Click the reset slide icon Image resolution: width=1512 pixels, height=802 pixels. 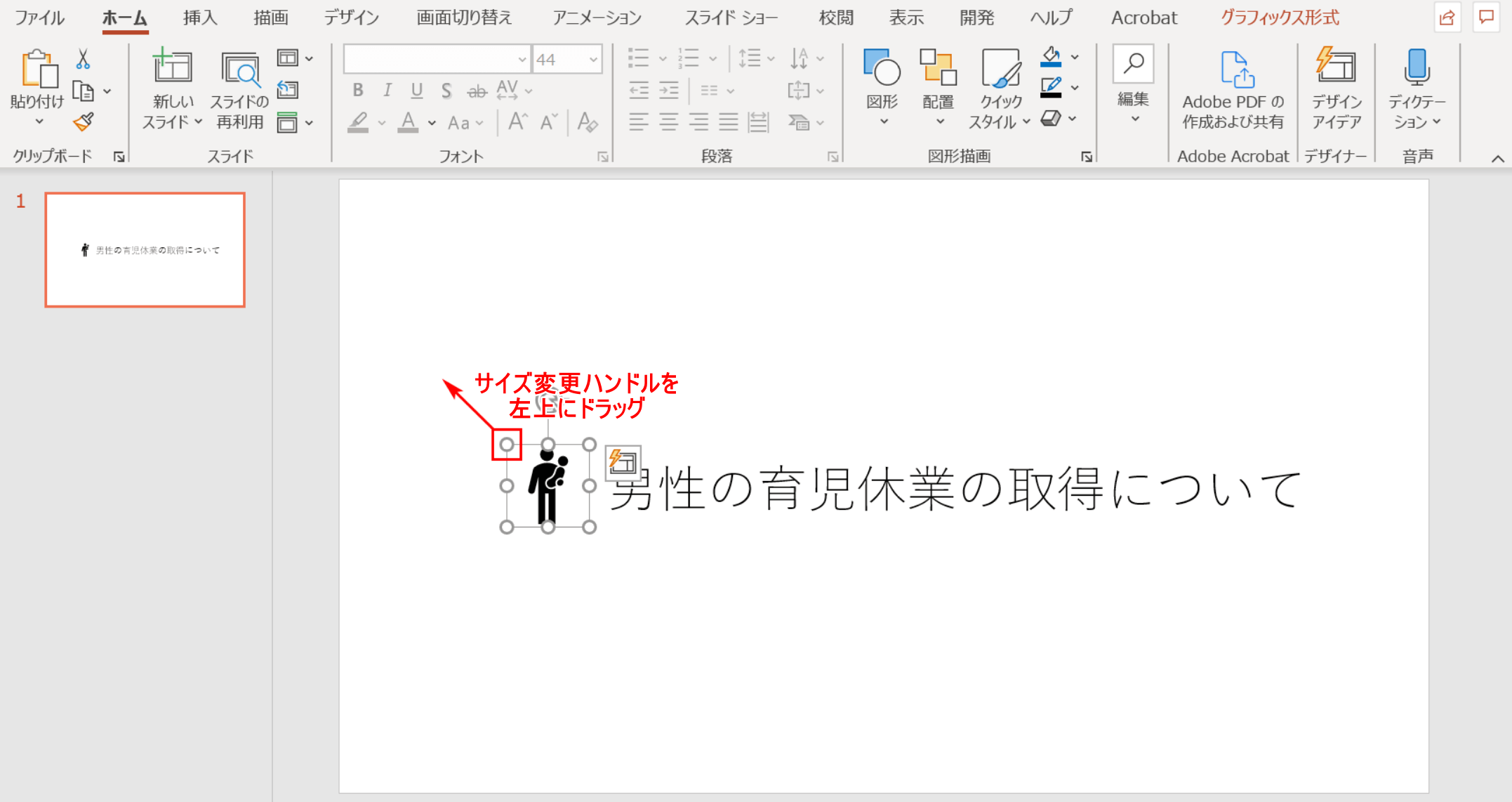[288, 90]
